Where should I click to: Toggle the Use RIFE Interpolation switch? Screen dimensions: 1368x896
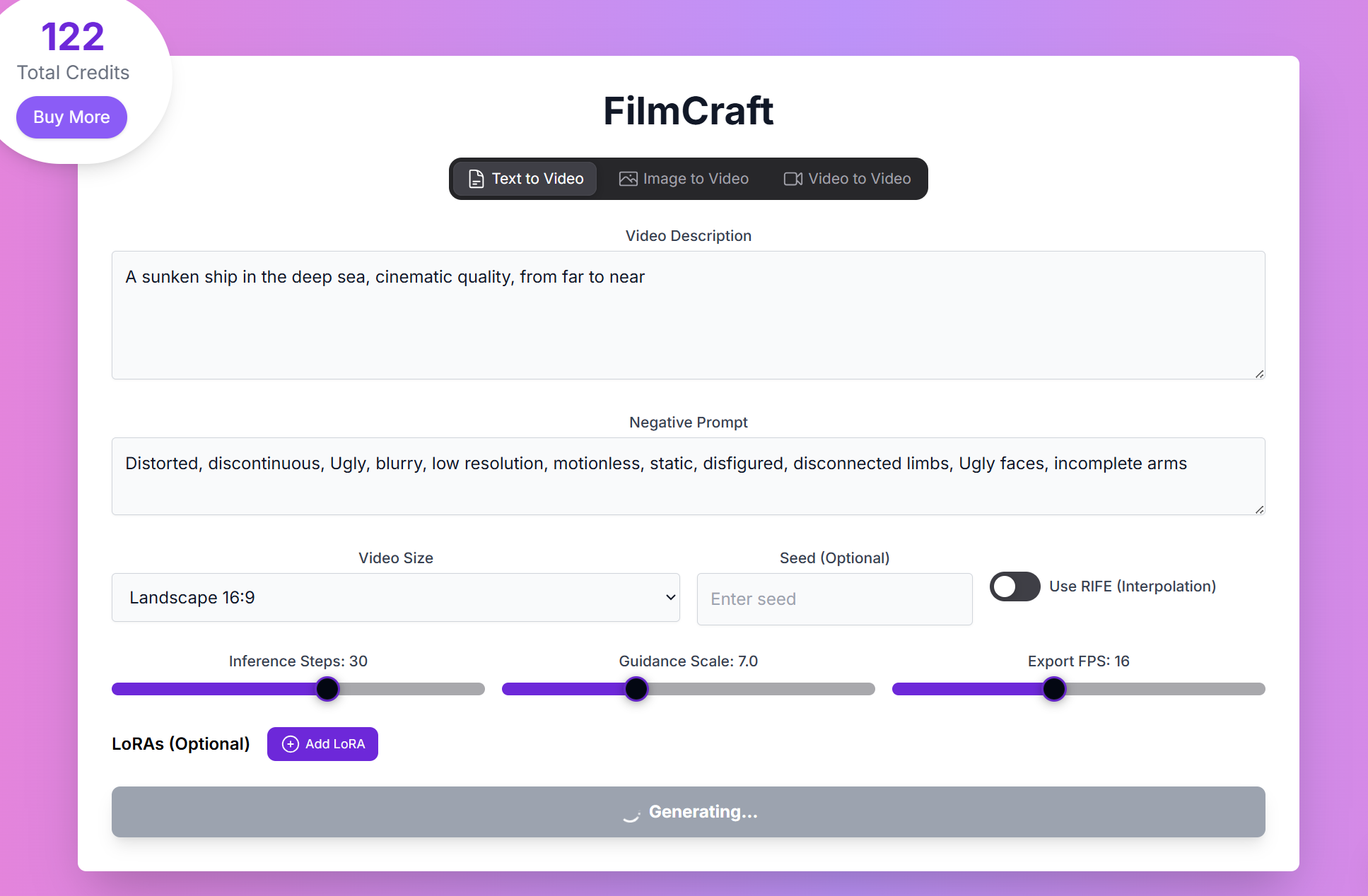[1015, 586]
